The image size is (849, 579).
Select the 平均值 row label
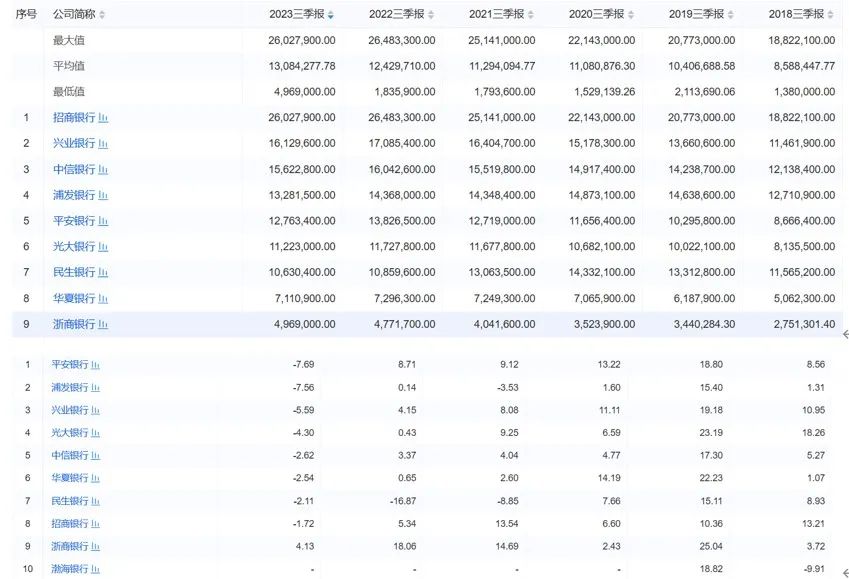pos(69,66)
